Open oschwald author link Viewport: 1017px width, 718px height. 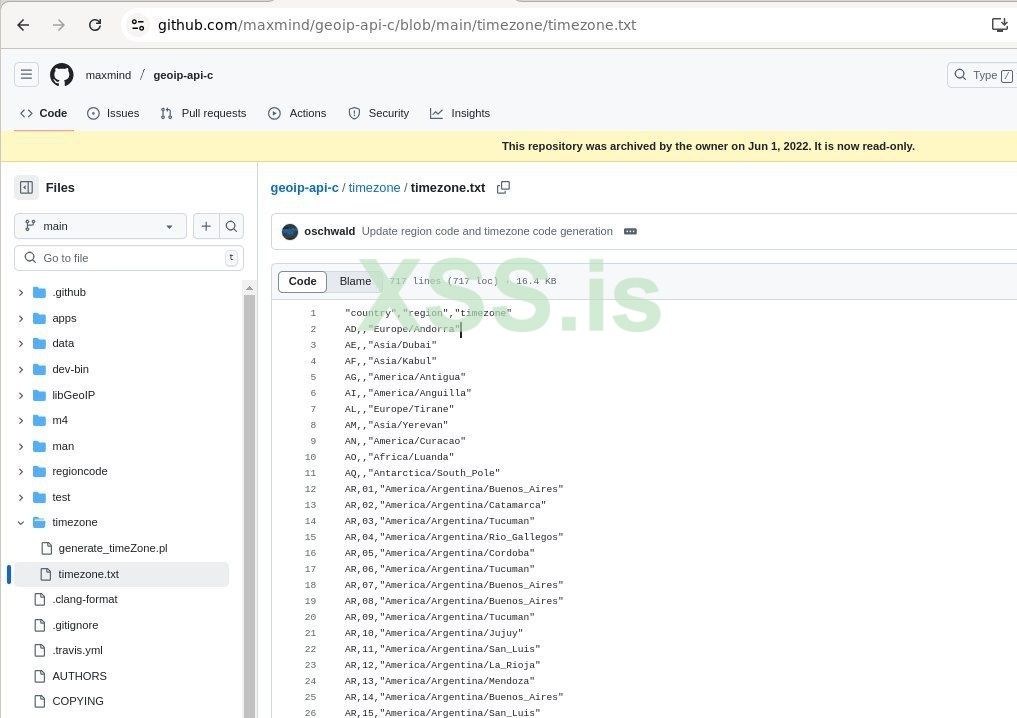[329, 232]
